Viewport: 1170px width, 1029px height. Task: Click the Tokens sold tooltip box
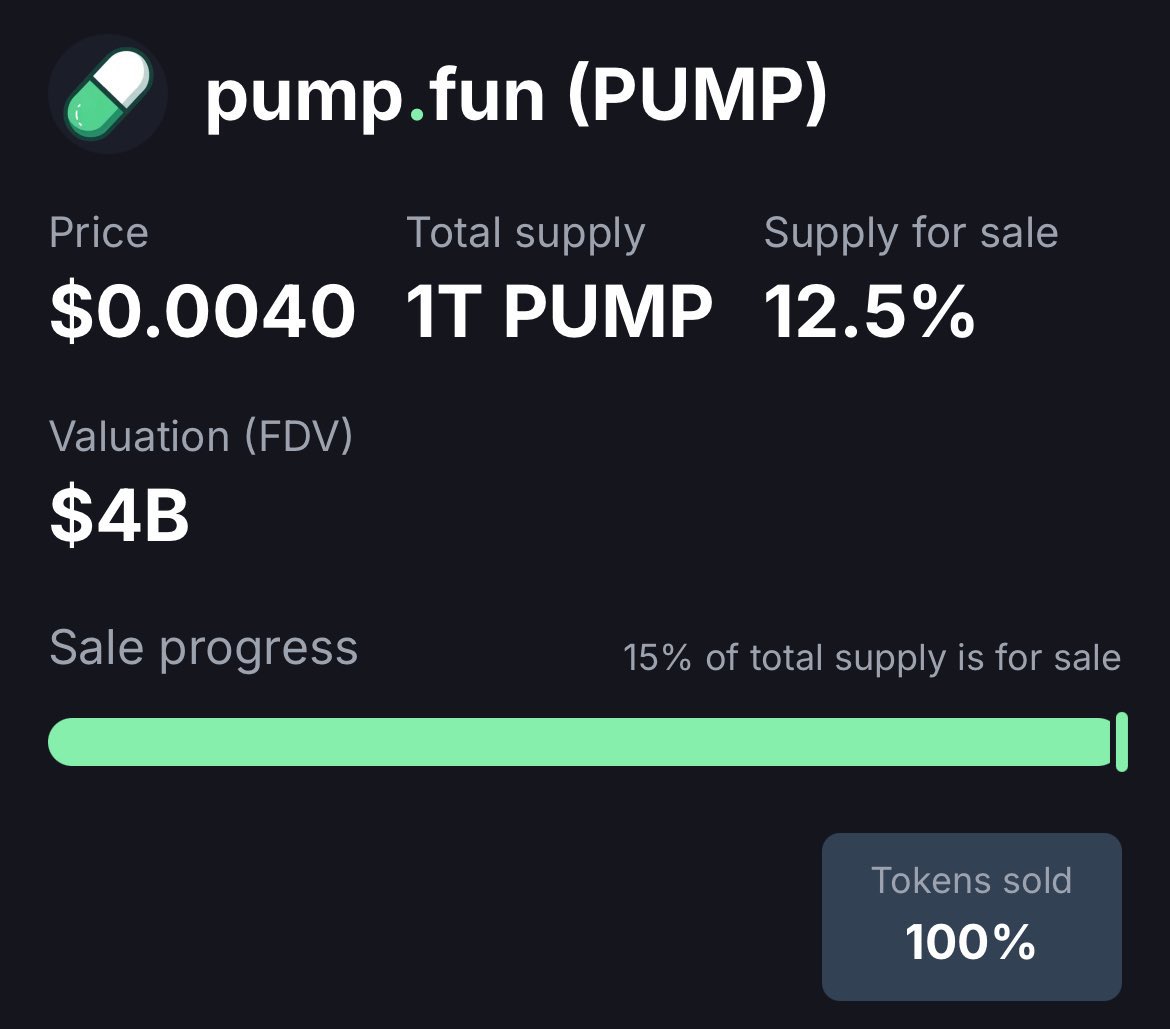(972, 916)
